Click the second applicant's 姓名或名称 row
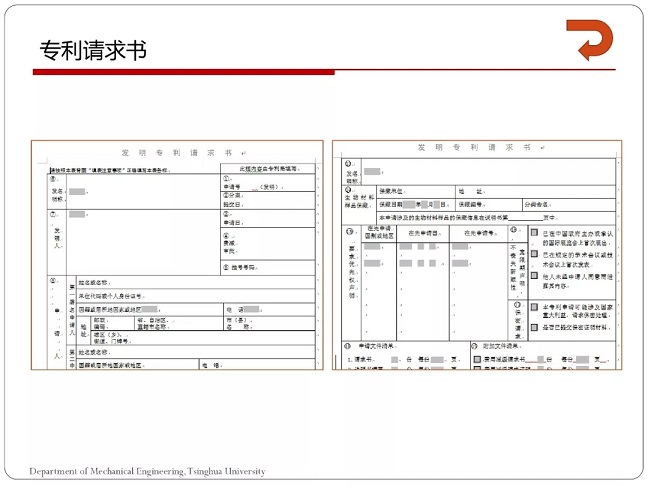 (196, 352)
